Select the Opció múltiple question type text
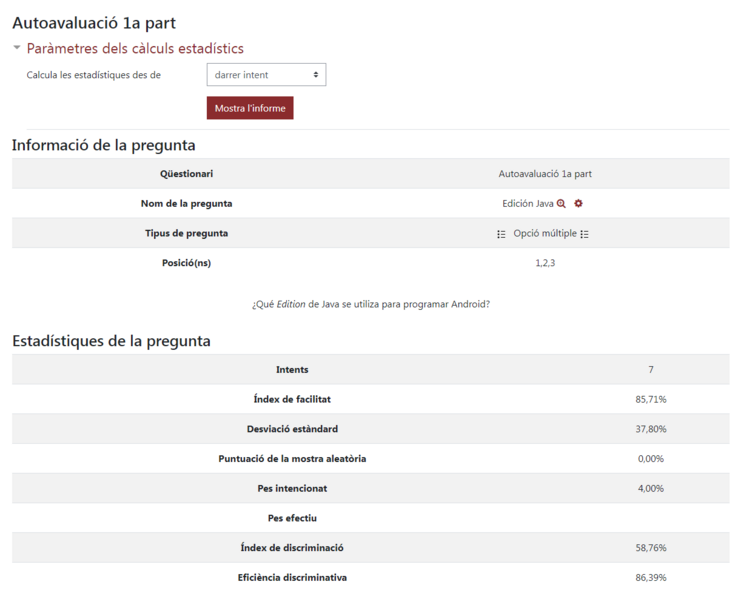Viewport: 732px width, 599px height. 543,234
